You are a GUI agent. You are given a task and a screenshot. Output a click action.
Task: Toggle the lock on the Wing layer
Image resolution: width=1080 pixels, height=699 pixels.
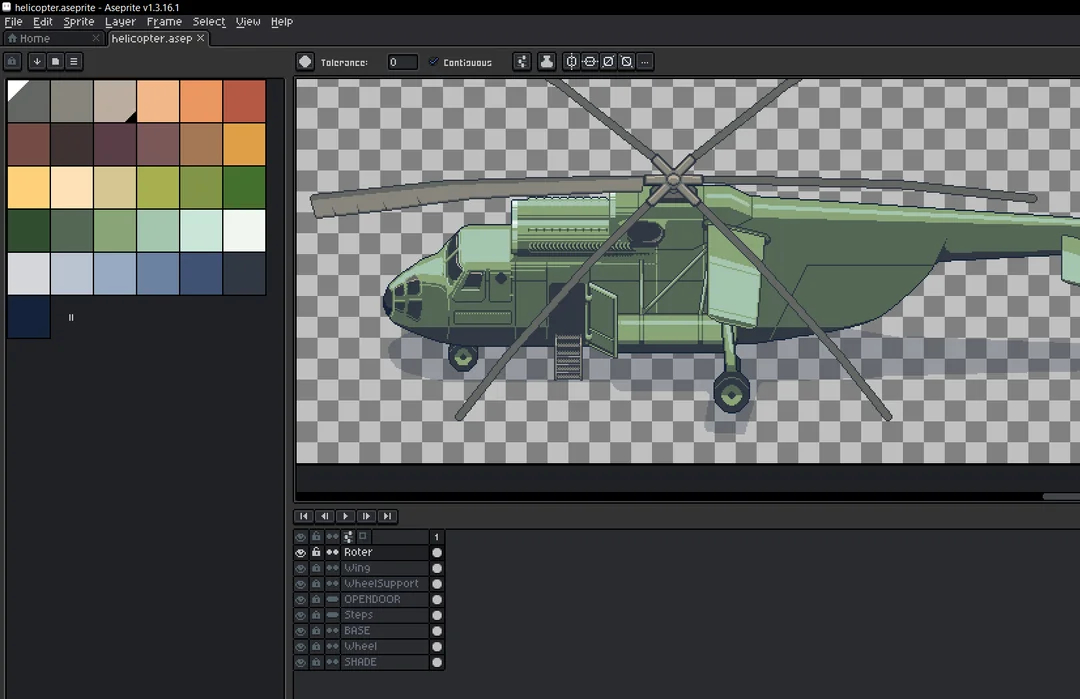coord(316,568)
